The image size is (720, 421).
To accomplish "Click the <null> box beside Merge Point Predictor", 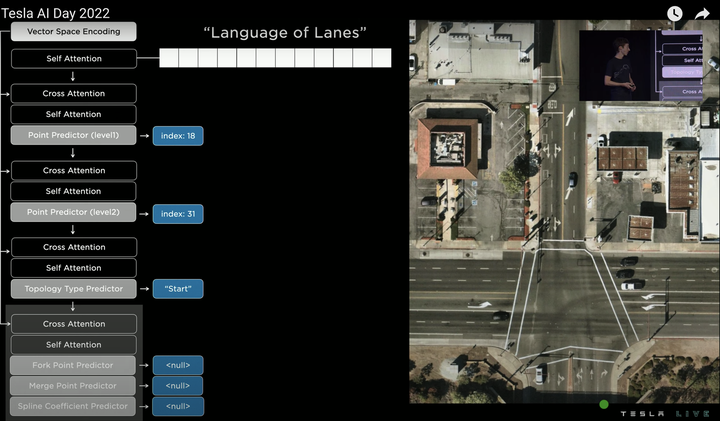I will coord(178,386).
